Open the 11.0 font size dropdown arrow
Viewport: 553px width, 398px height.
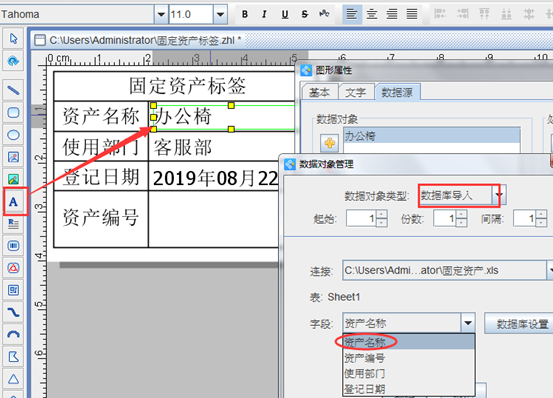(220, 14)
